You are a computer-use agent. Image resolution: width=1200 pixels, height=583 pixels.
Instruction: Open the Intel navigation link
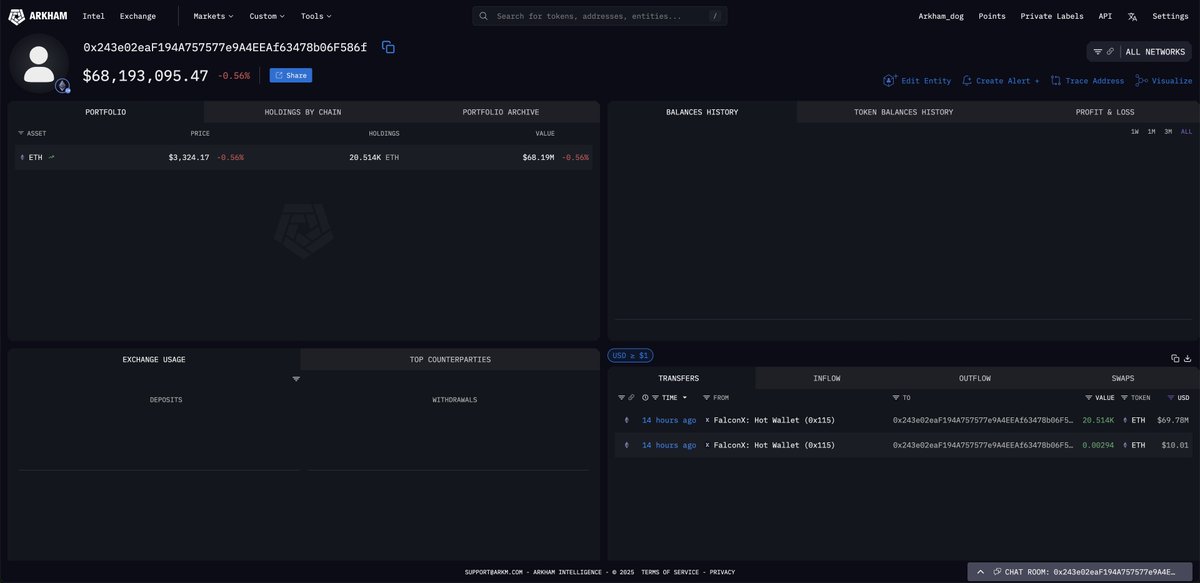pos(93,16)
